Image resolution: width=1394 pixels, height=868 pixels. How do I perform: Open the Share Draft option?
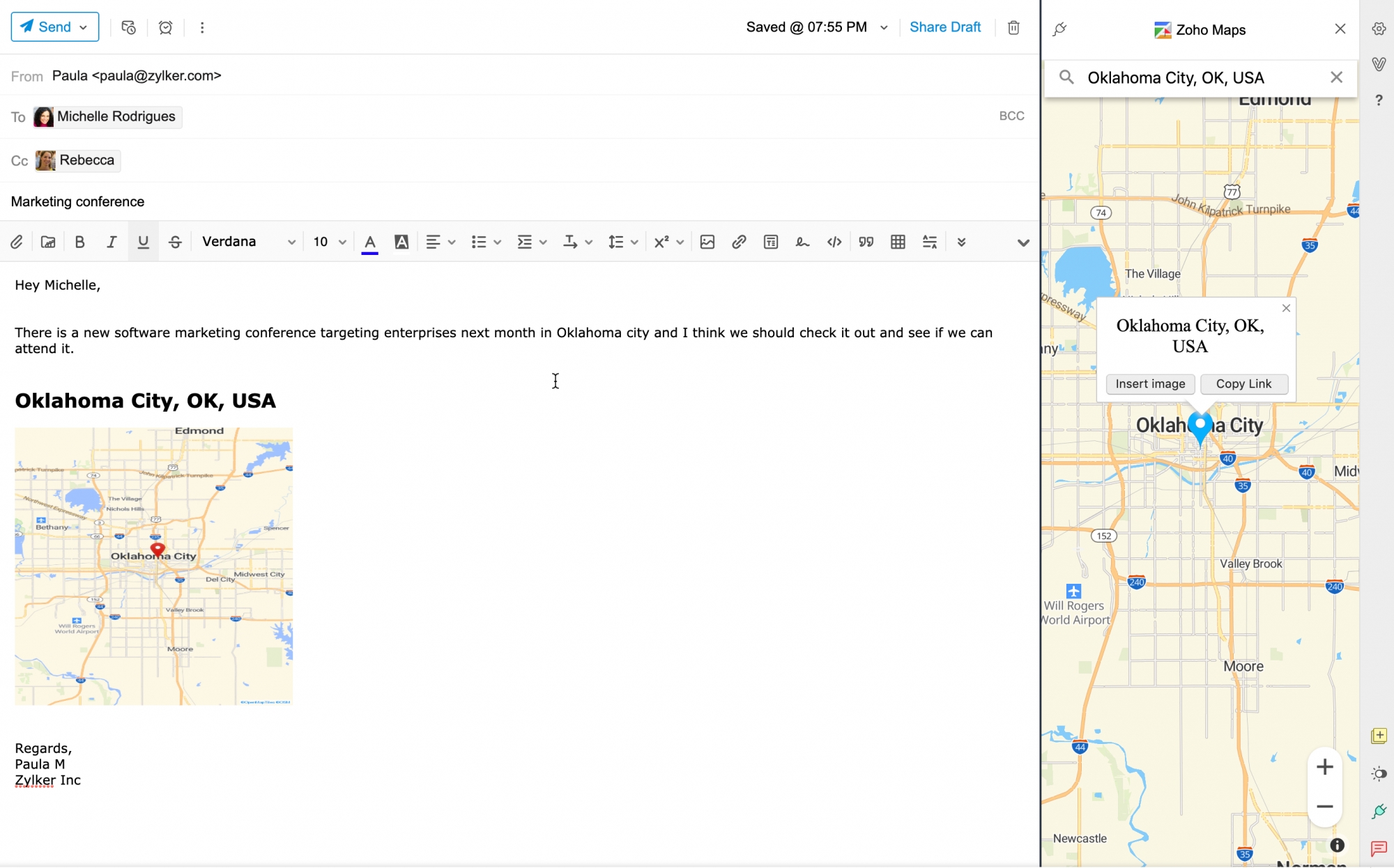point(945,26)
